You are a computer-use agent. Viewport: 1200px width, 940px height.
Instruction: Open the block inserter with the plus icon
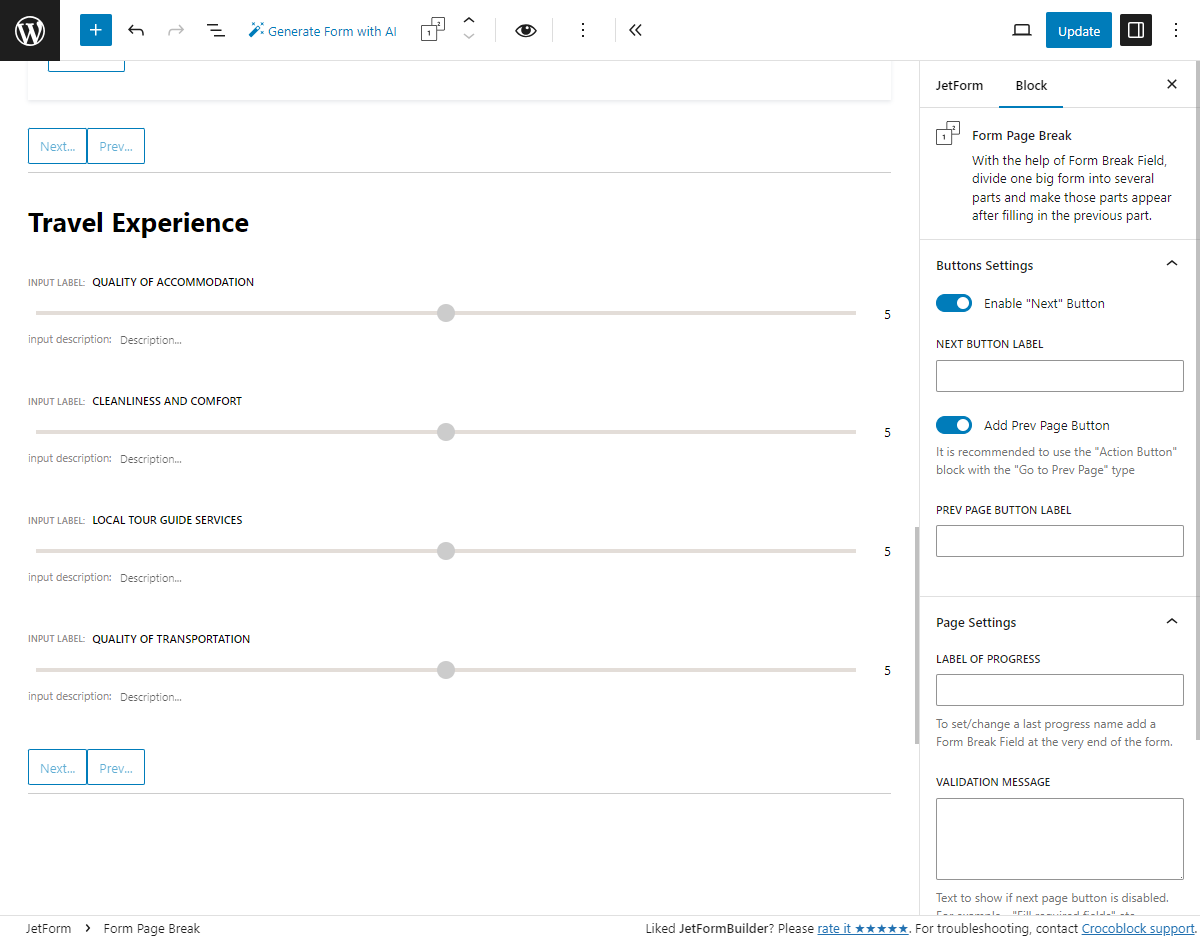(x=95, y=30)
